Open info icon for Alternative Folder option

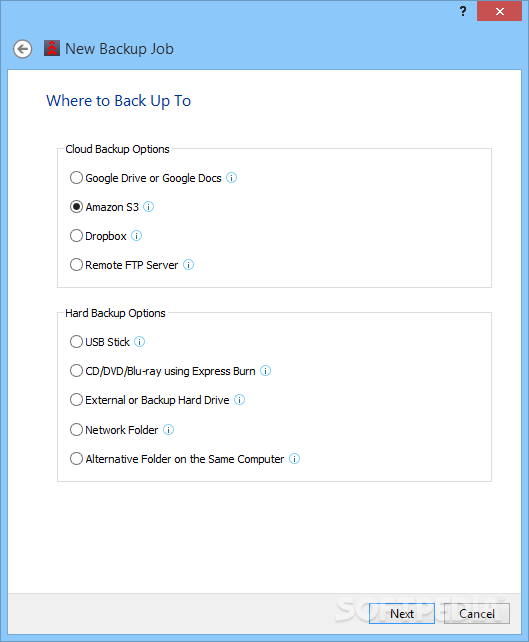[294, 459]
